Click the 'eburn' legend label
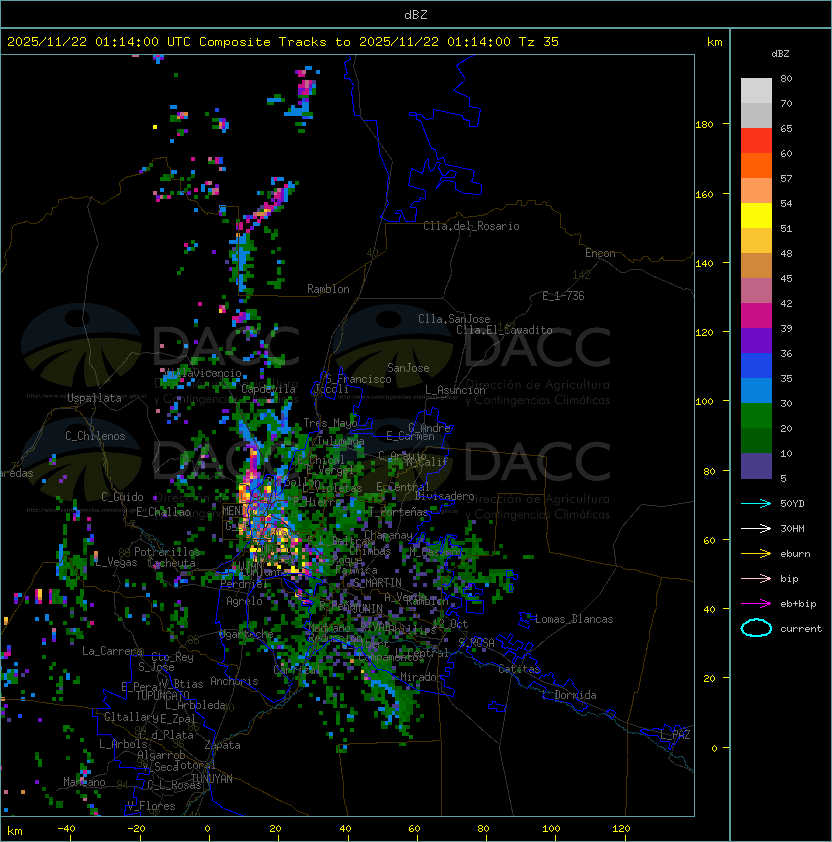This screenshot has width=832, height=842. 795,554
